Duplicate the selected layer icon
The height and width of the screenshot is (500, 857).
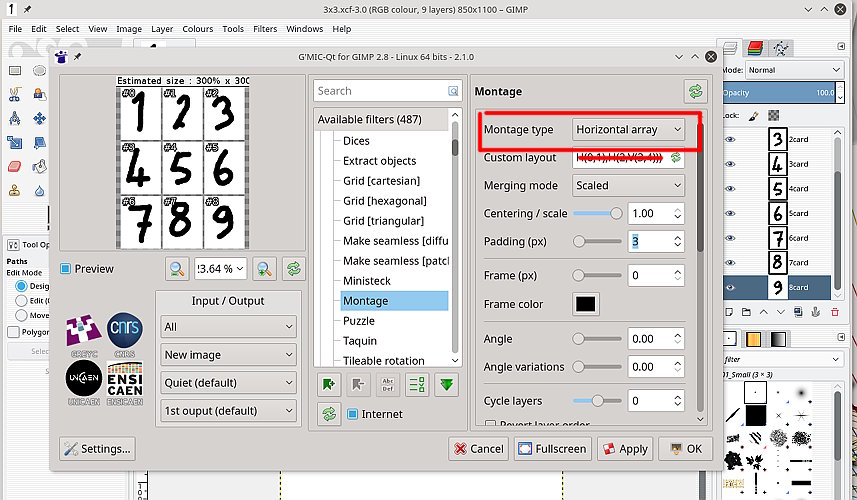coord(798,312)
